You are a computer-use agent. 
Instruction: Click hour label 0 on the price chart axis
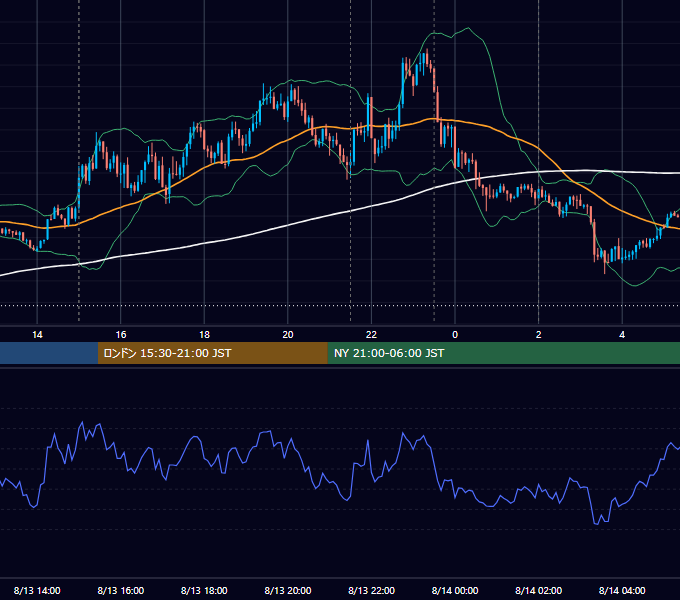coord(455,334)
